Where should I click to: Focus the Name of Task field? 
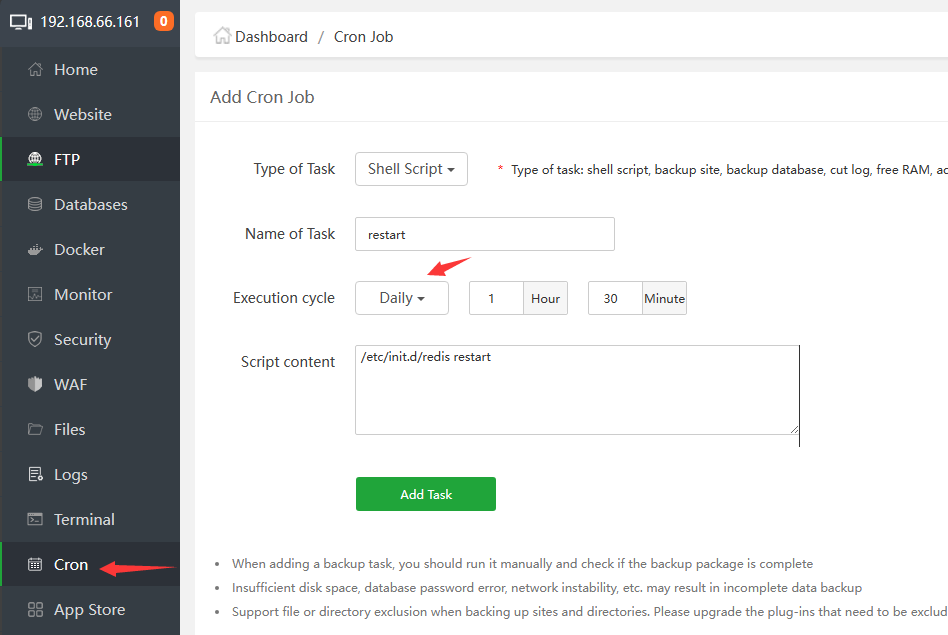pyautogui.click(x=485, y=234)
